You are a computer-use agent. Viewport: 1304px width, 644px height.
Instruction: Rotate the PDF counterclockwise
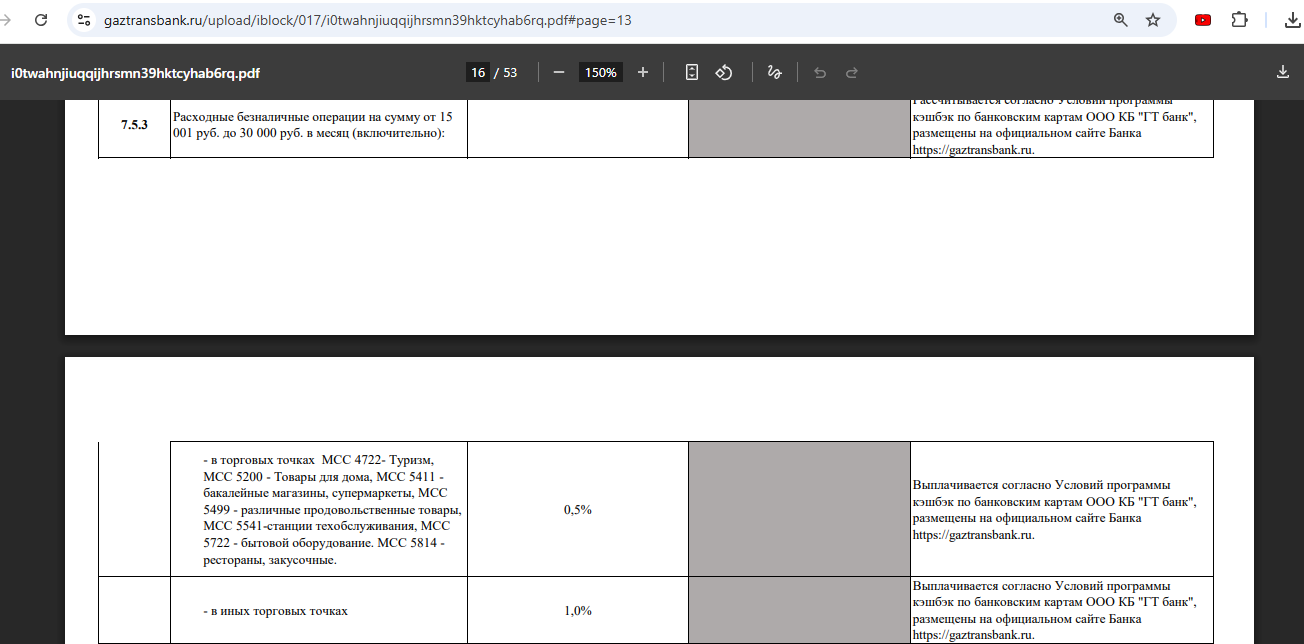pyautogui.click(x=724, y=72)
